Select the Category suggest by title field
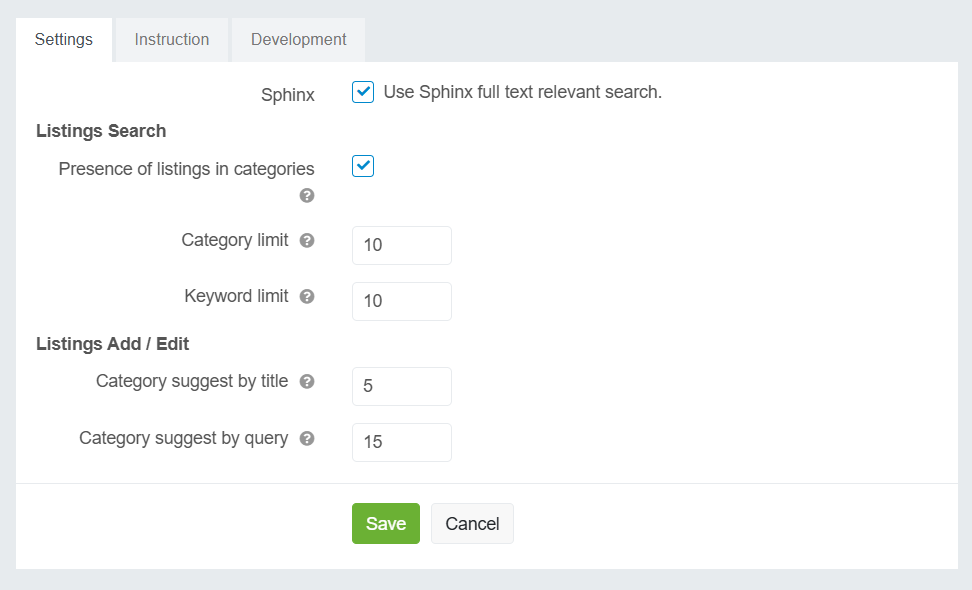Screen dimensions: 972x590 [401, 386]
